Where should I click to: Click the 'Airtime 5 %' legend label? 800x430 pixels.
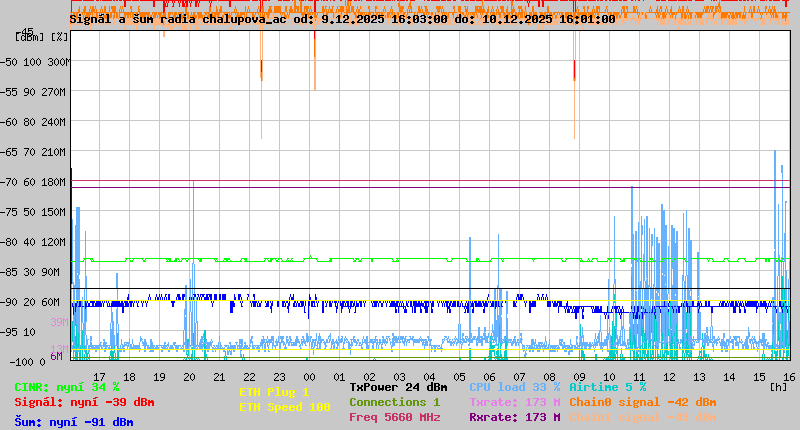tap(608, 387)
